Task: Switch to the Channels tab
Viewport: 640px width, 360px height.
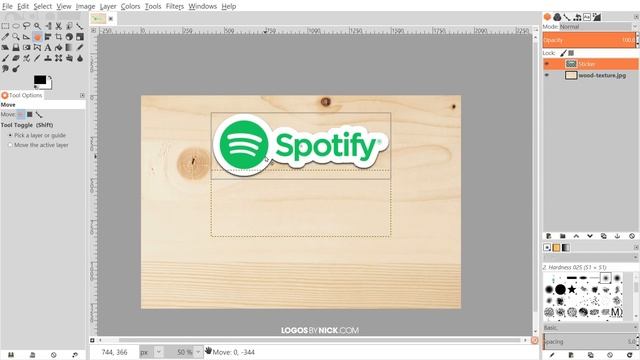Action: 557,17
